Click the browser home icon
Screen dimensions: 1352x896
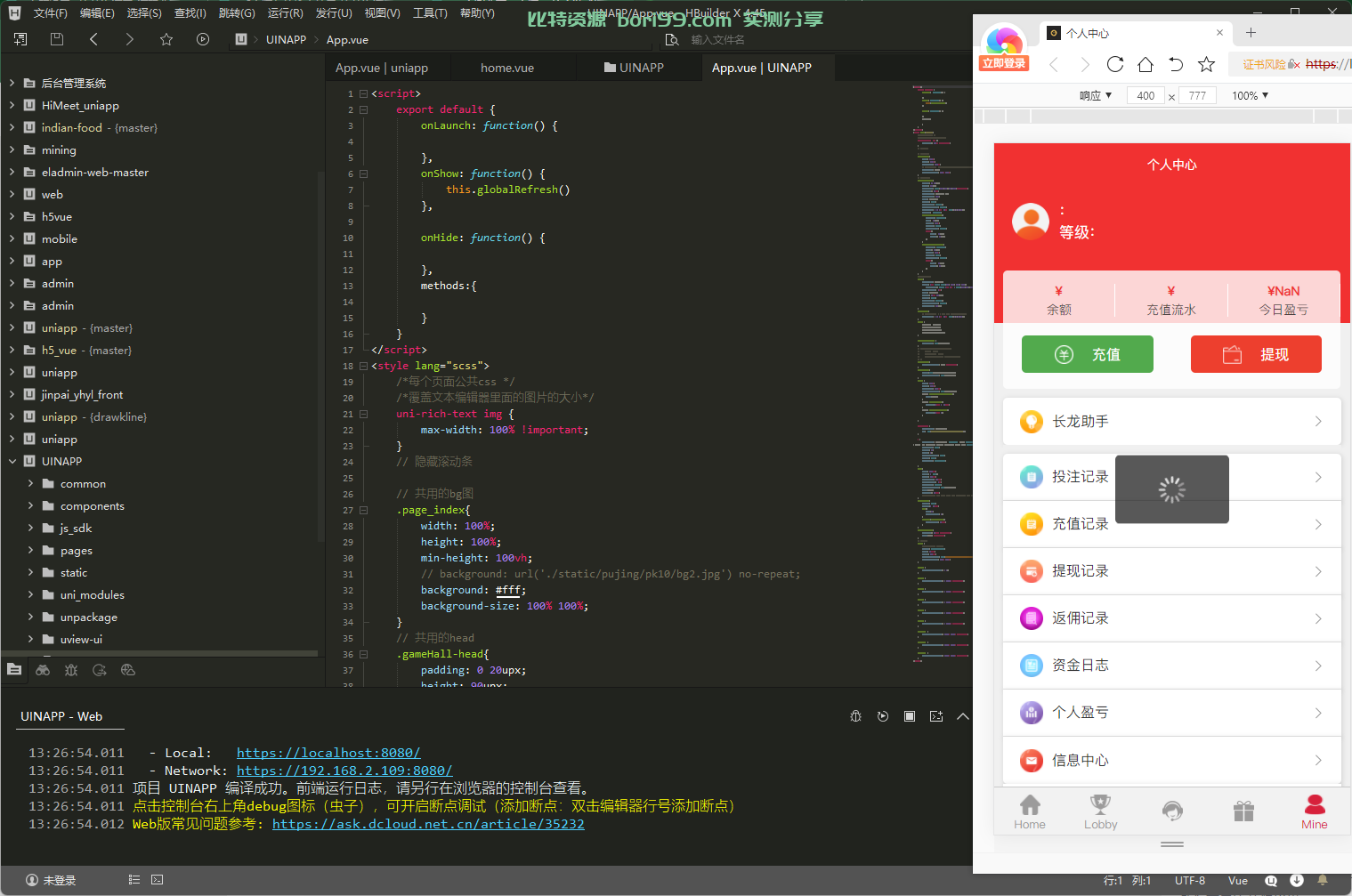click(x=1146, y=64)
